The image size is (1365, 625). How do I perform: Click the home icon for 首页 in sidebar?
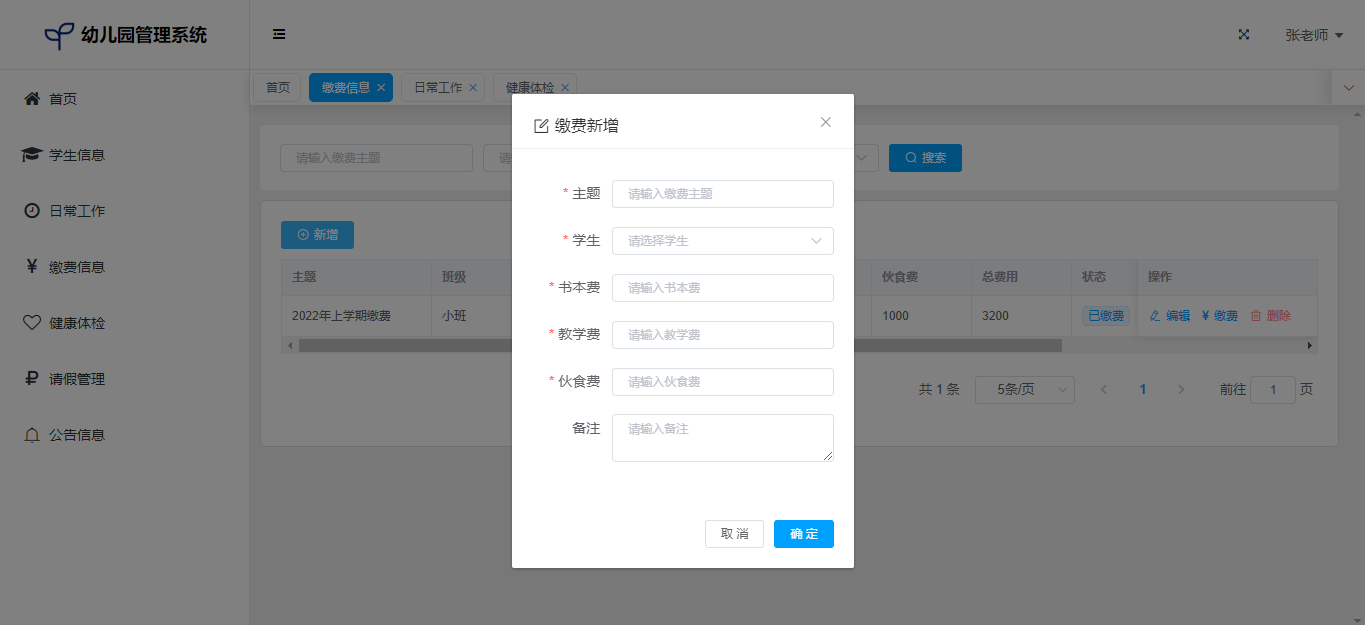[x=32, y=99]
